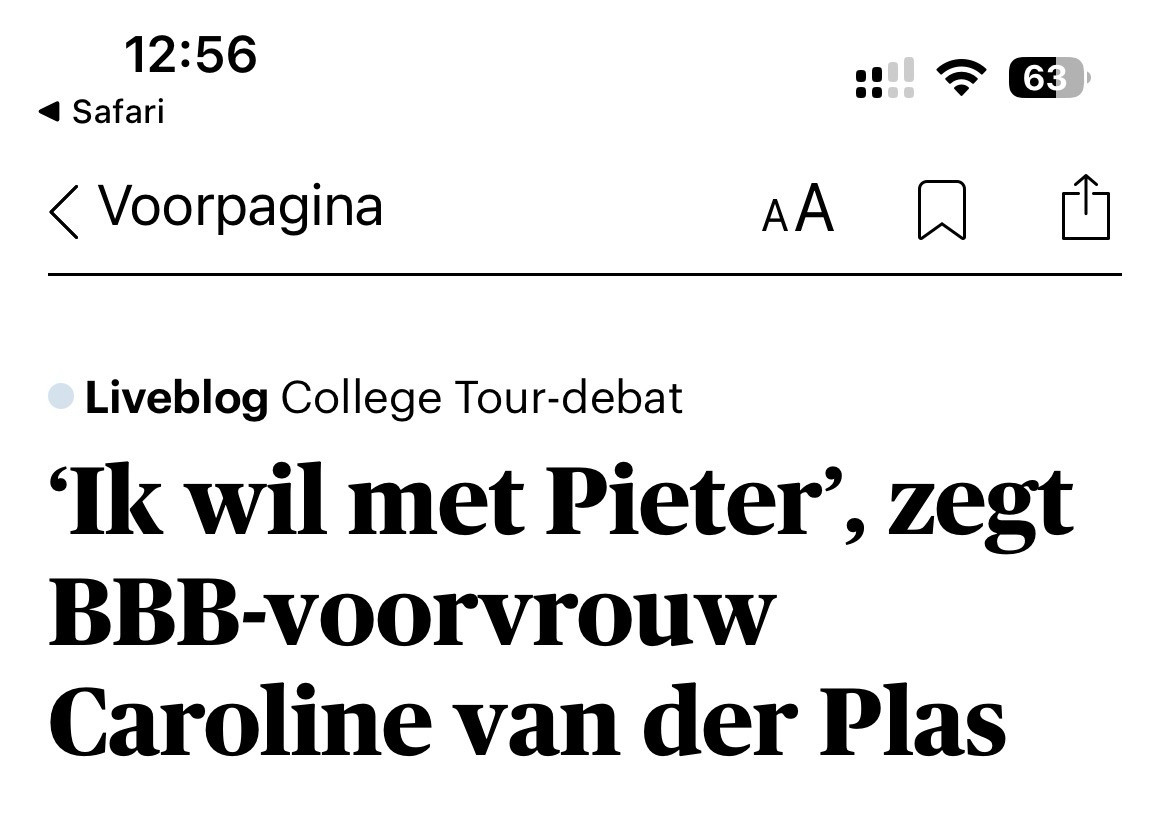
Task: Open the share sheet icon
Action: click(1085, 208)
